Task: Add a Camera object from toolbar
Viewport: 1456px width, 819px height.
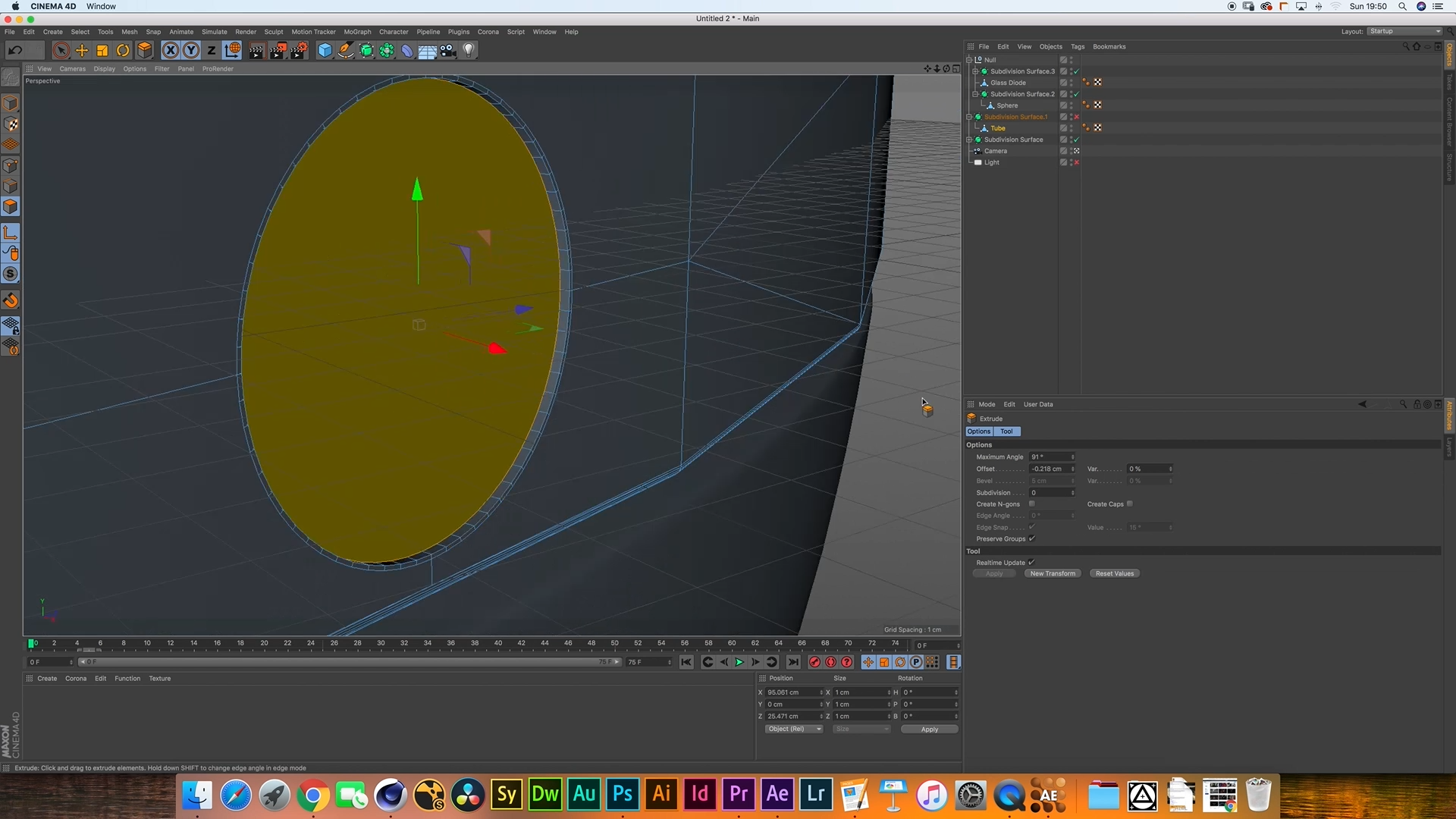Action: click(x=448, y=51)
